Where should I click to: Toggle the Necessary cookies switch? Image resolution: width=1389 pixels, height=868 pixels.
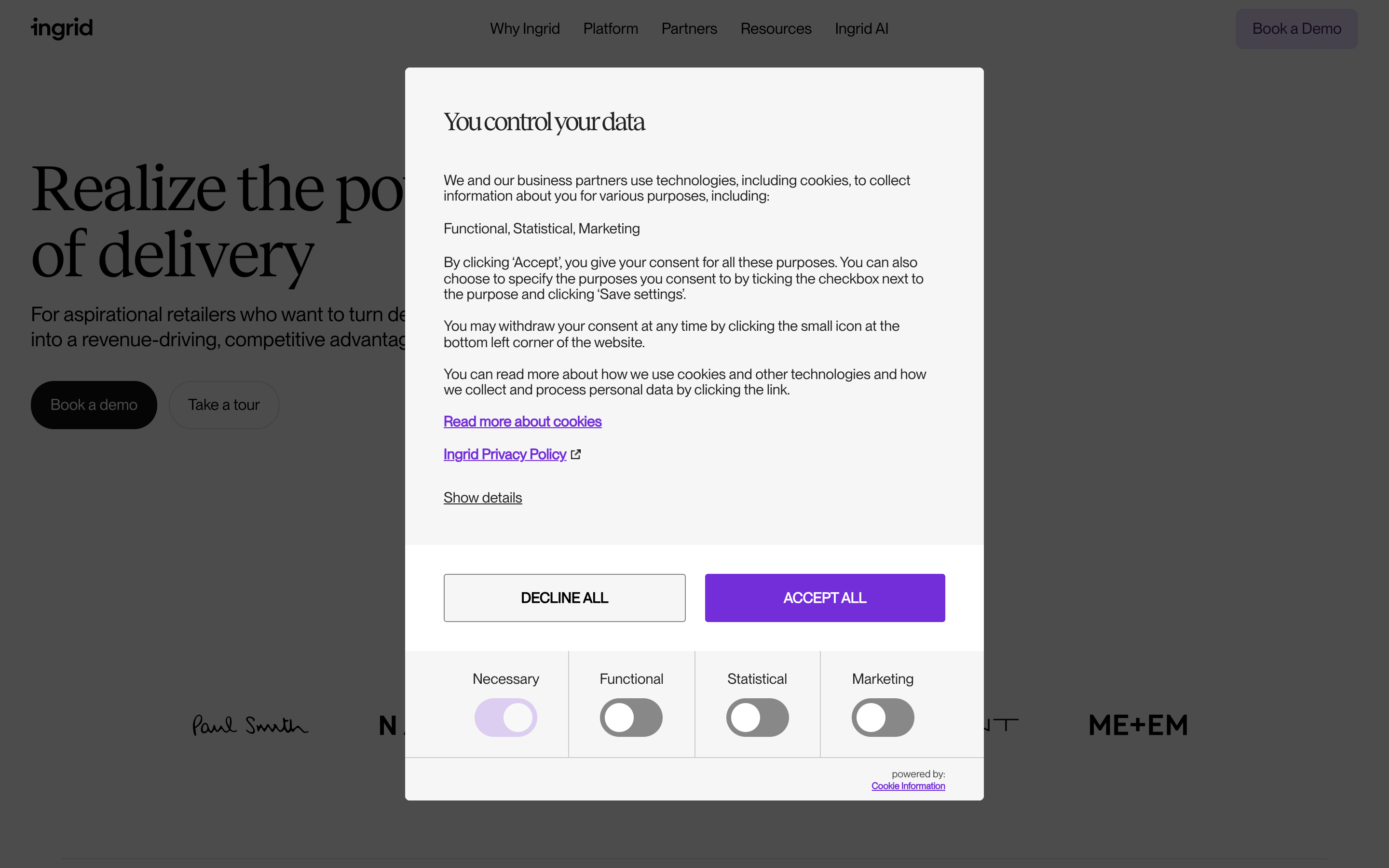click(x=505, y=717)
